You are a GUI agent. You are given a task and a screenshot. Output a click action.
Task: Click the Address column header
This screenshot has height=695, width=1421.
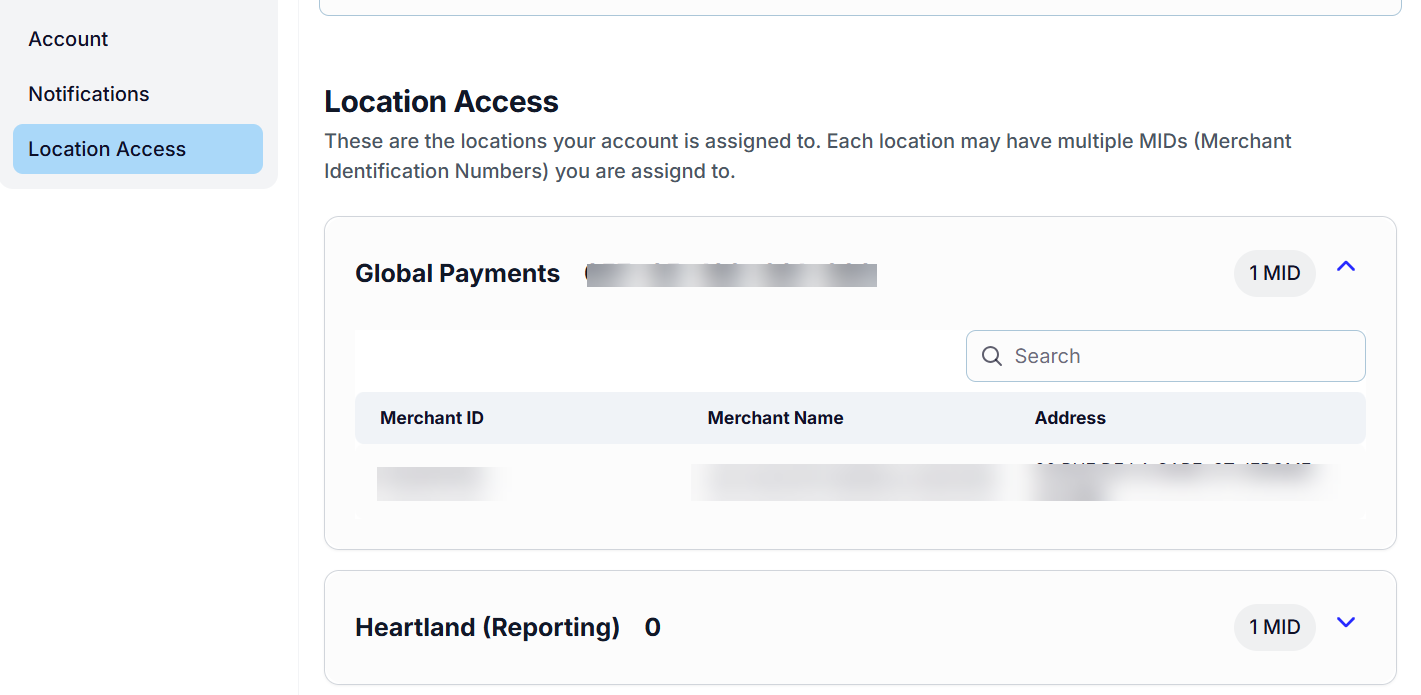pyautogui.click(x=1070, y=418)
